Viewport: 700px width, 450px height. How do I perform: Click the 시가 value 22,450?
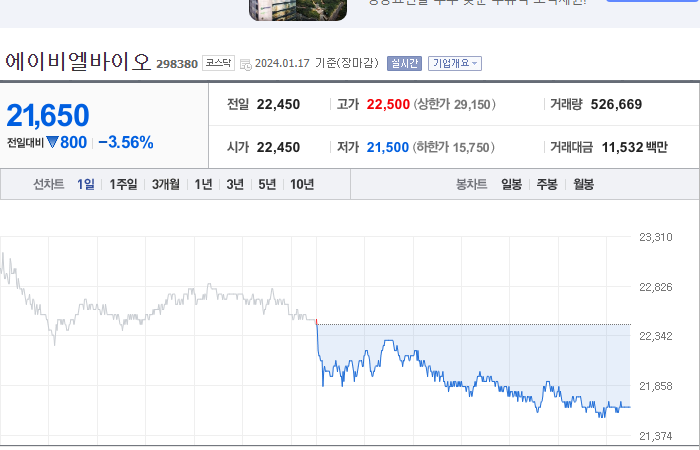coord(278,147)
